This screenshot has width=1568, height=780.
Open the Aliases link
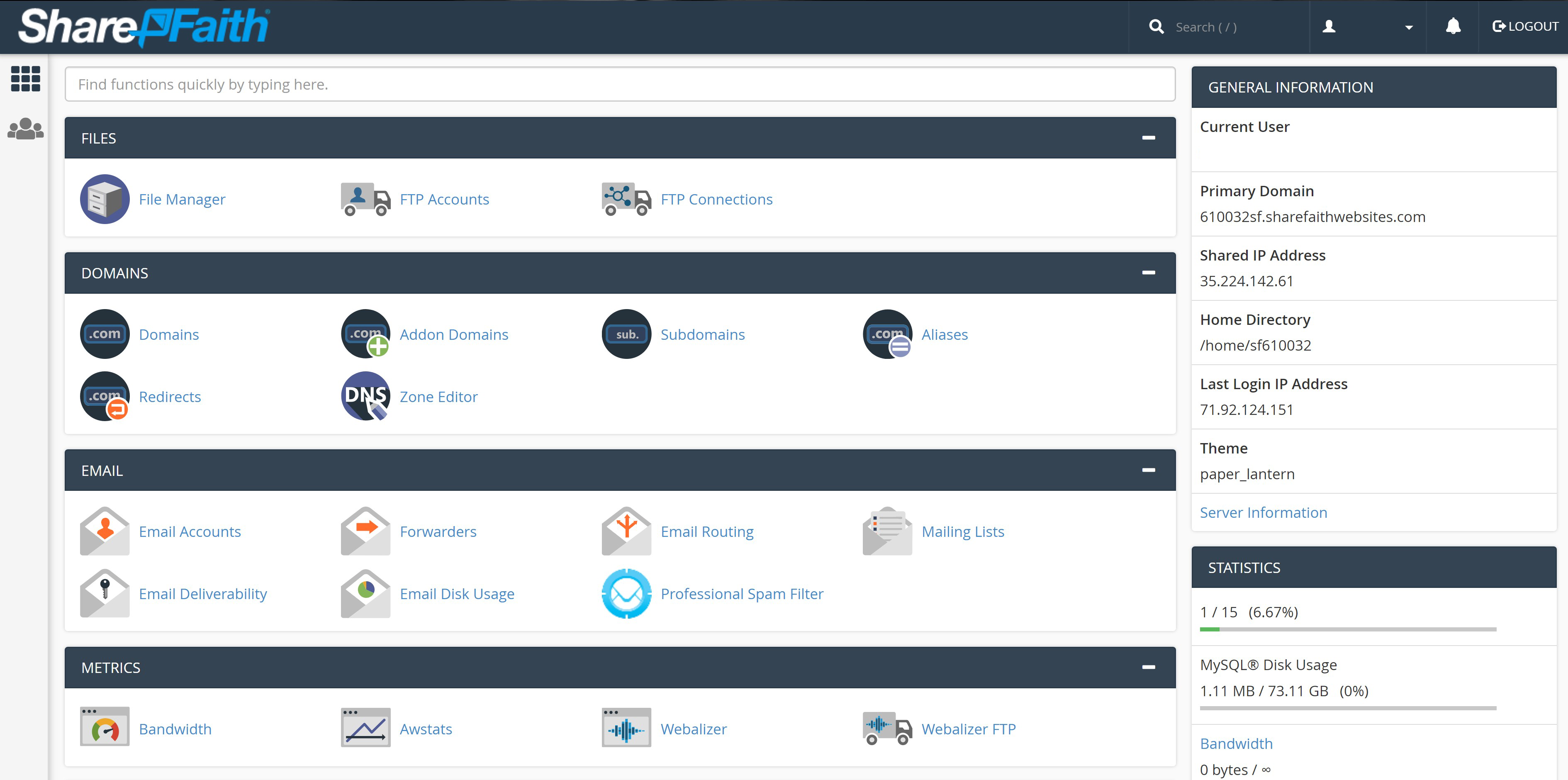point(945,335)
